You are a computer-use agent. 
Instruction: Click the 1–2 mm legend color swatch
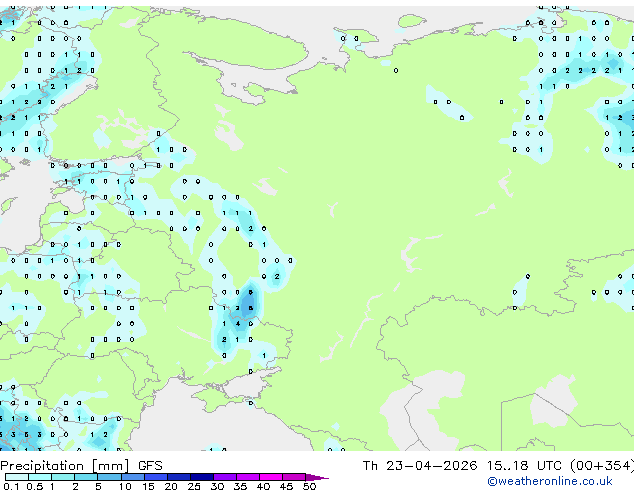tap(63, 477)
